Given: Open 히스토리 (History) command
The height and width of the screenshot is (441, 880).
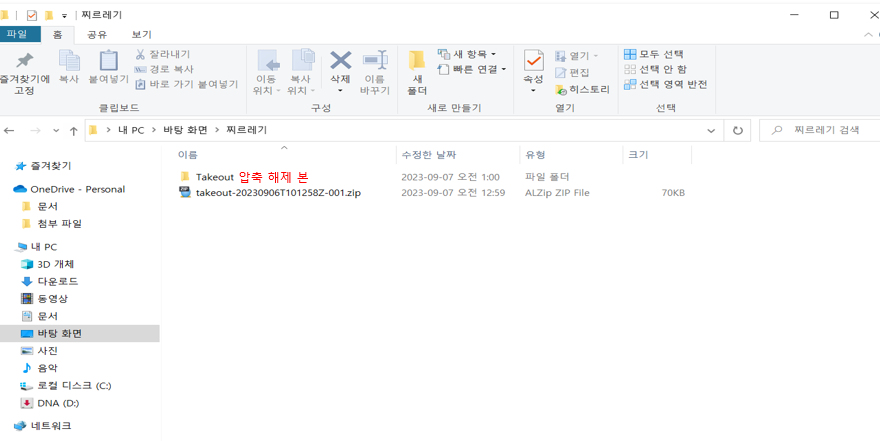Looking at the screenshot, I should tap(582, 89).
